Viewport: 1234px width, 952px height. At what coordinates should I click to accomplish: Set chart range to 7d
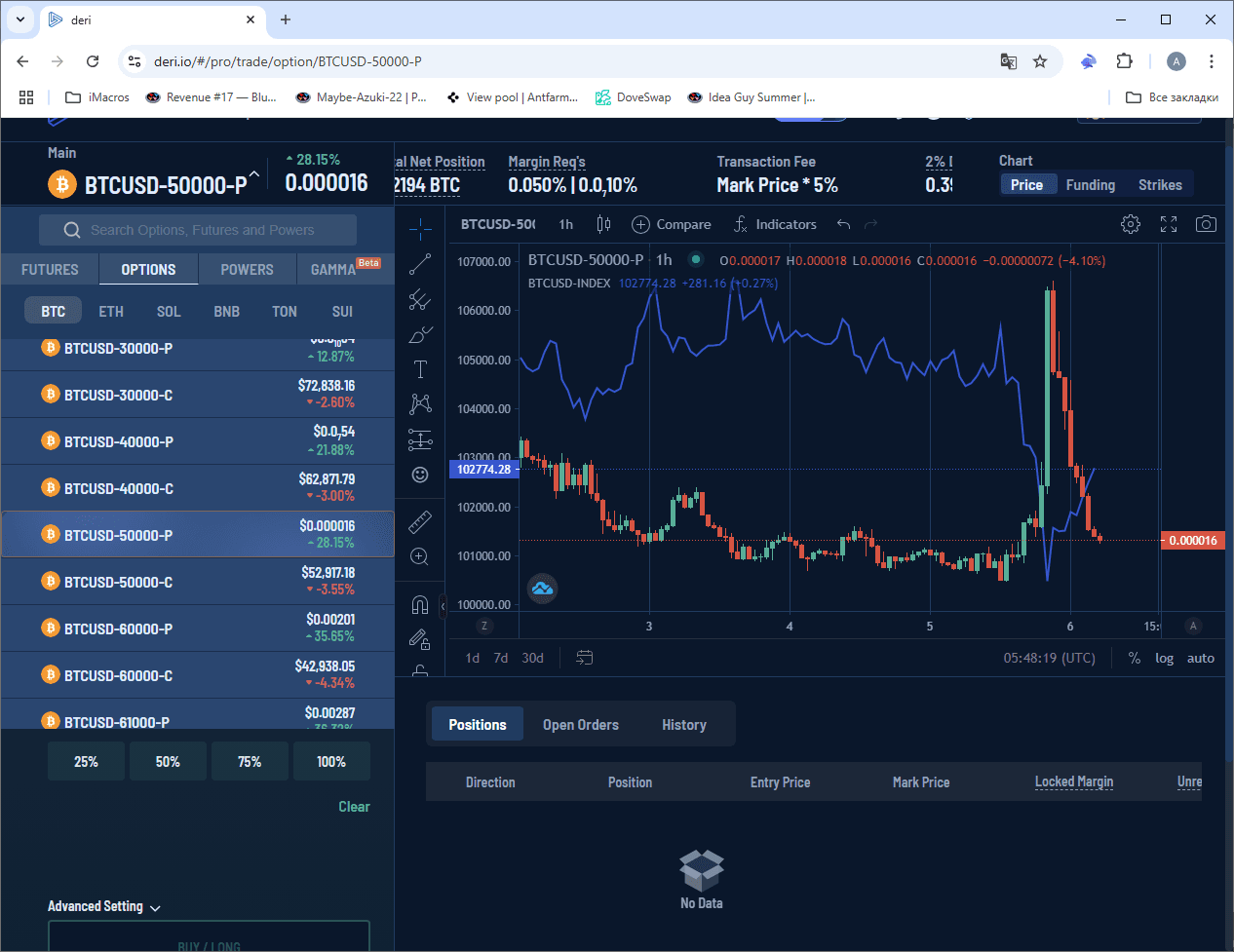coord(501,658)
